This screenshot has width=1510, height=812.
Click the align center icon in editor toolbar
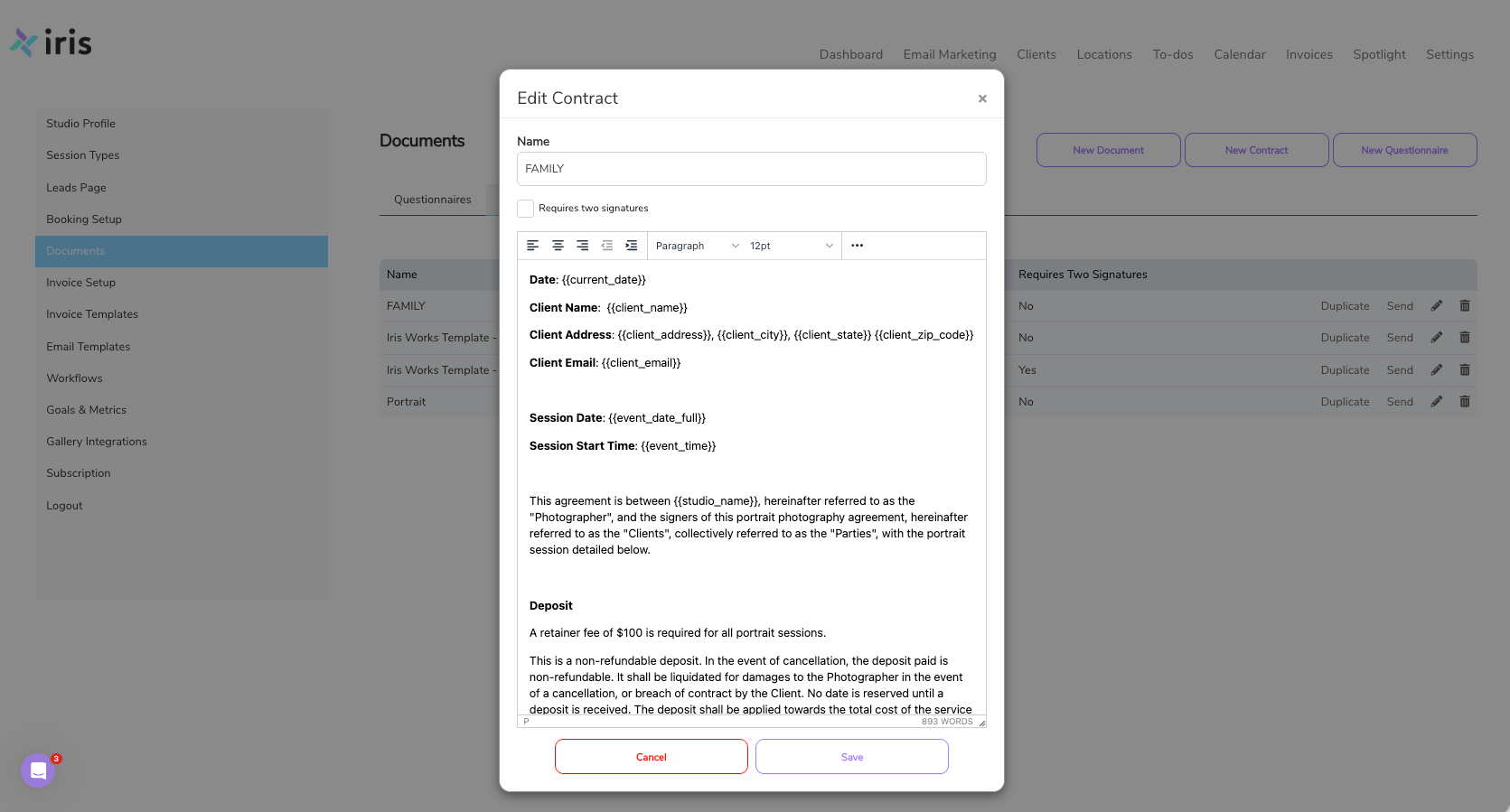click(x=558, y=246)
